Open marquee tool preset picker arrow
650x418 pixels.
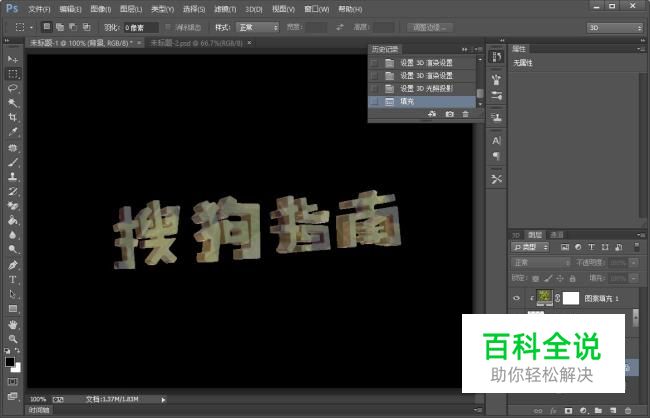click(x=32, y=28)
